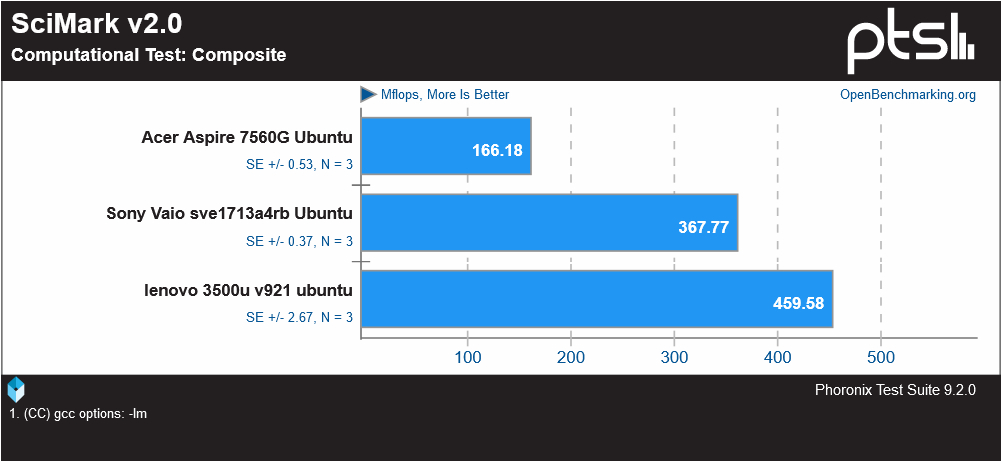This screenshot has width=1001, height=461.
Task: Click the PTS logo icon
Action: [911, 41]
